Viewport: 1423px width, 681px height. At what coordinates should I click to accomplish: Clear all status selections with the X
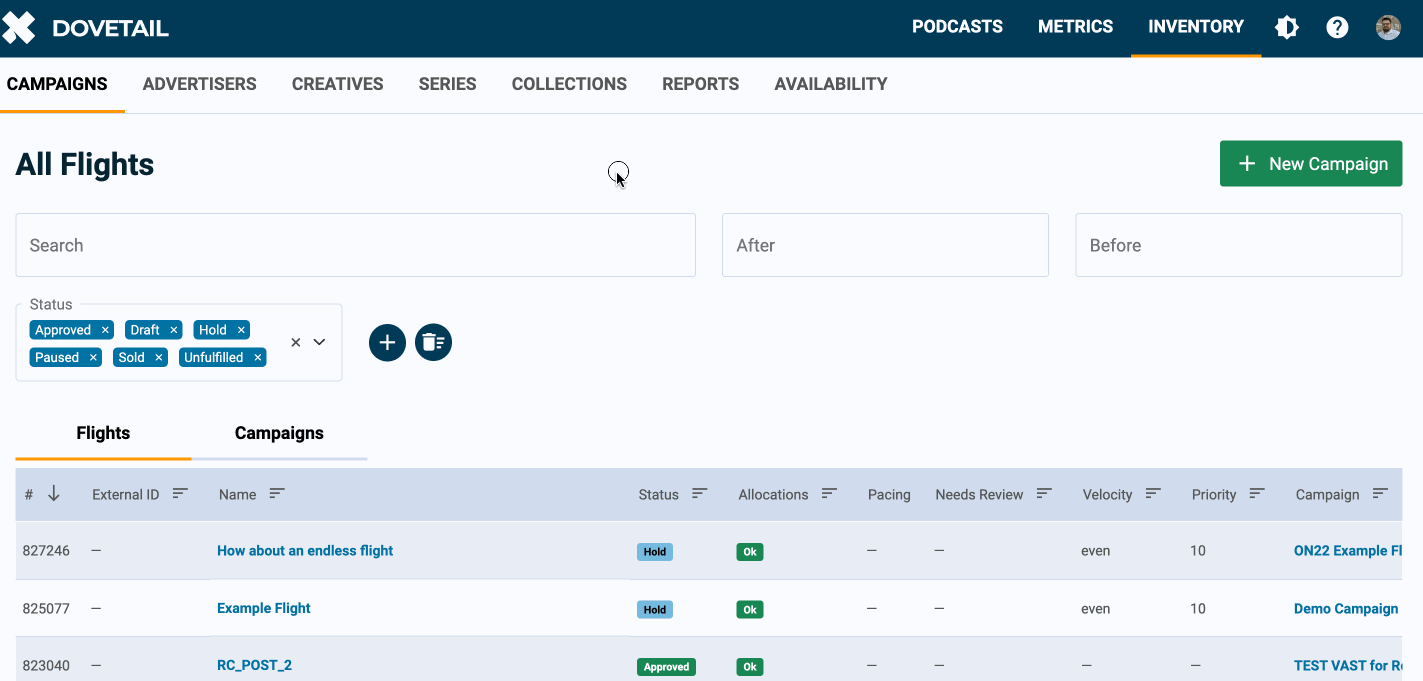tap(296, 342)
